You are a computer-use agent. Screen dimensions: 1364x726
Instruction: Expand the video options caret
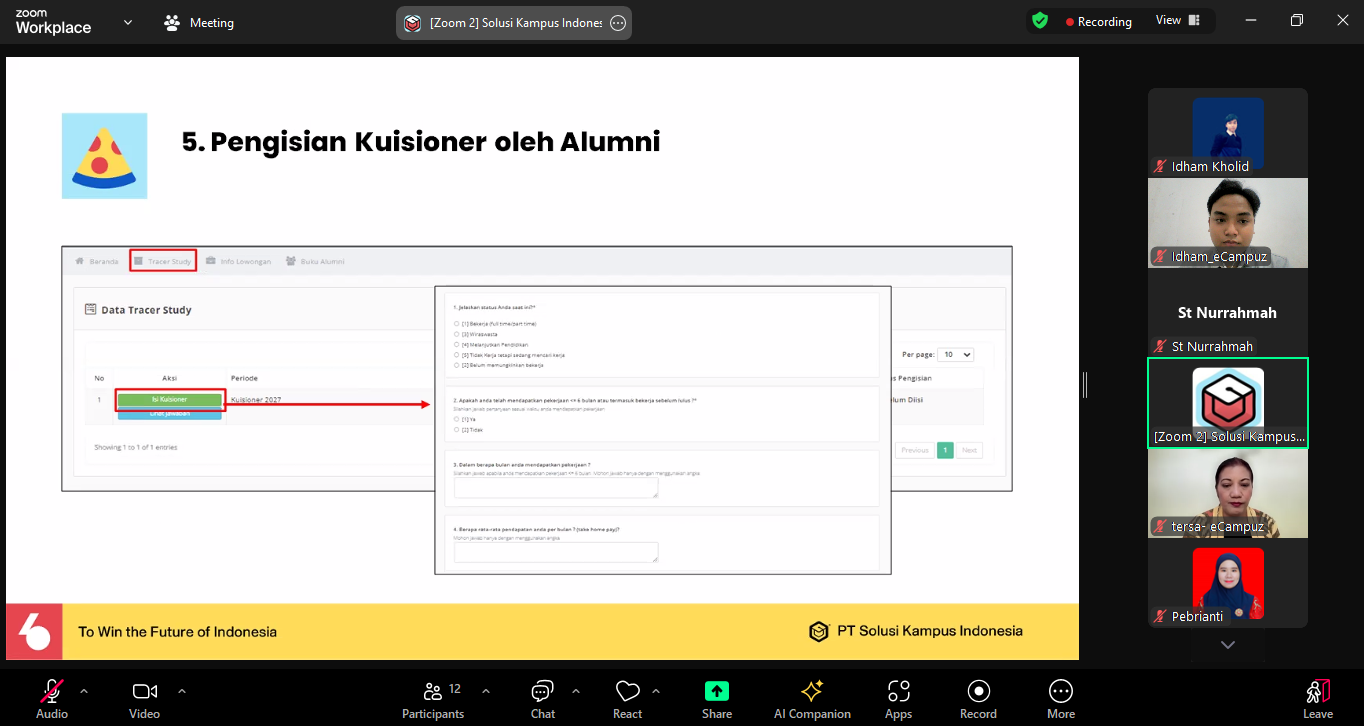182,691
